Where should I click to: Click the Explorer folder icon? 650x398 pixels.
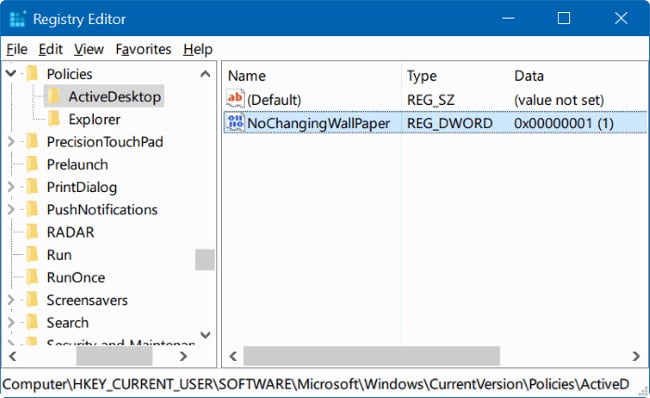(54, 119)
